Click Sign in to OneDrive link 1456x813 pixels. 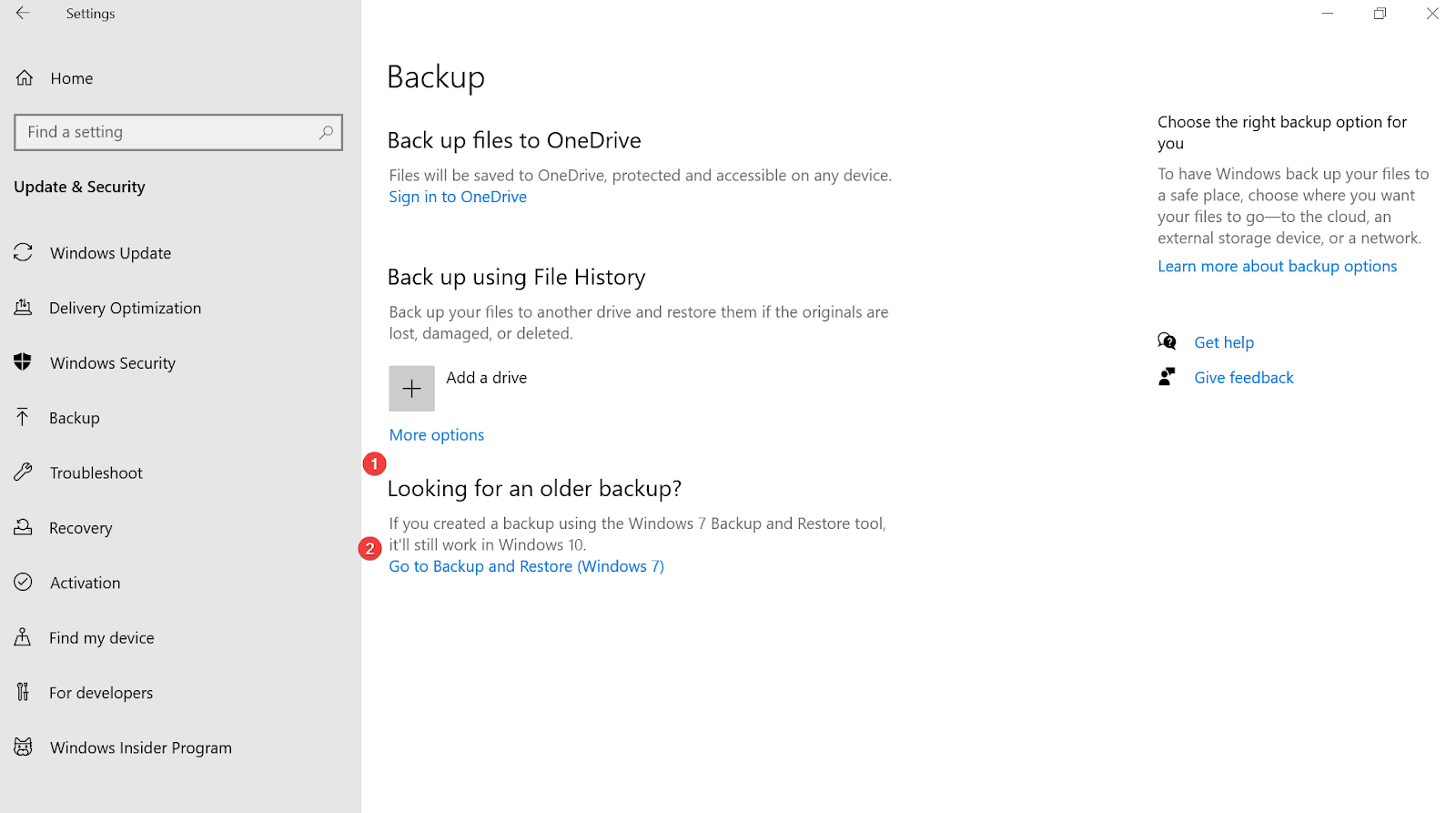pos(458,197)
